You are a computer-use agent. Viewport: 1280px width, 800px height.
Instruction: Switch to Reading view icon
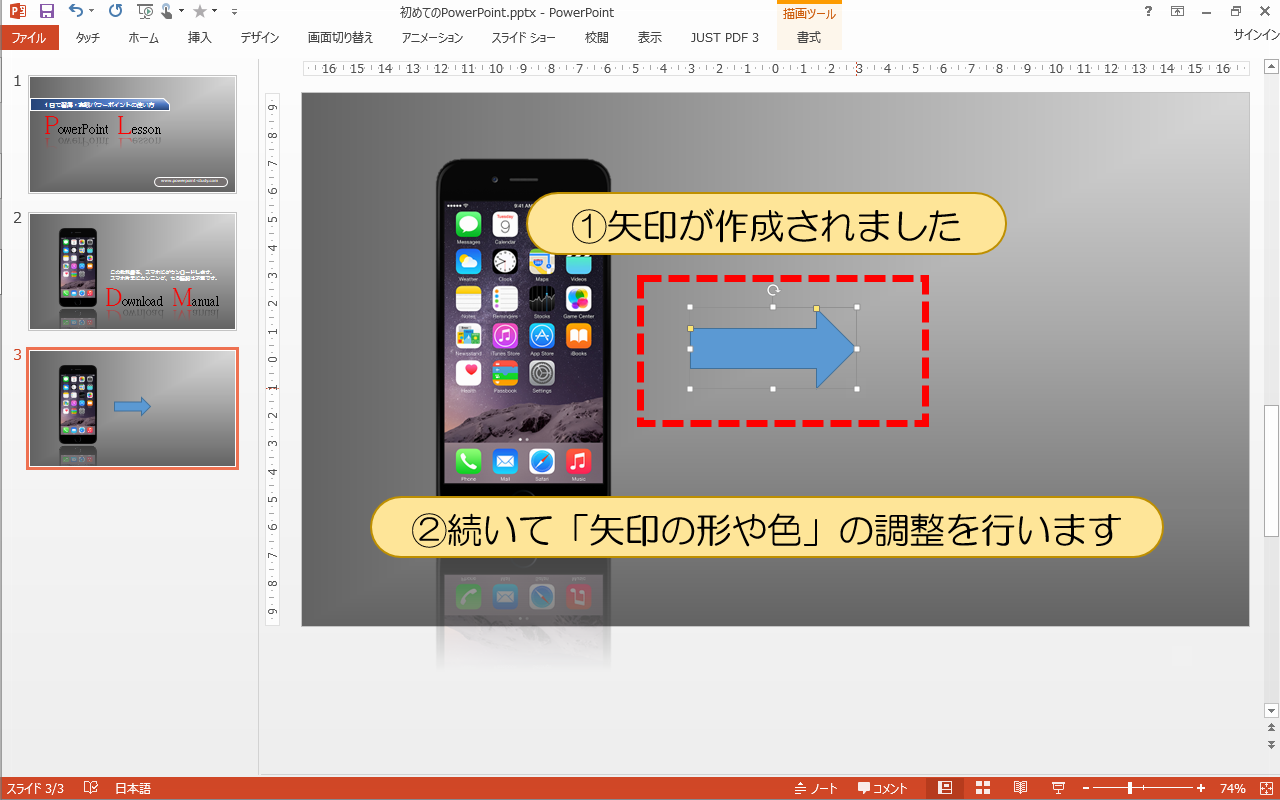click(1021, 789)
